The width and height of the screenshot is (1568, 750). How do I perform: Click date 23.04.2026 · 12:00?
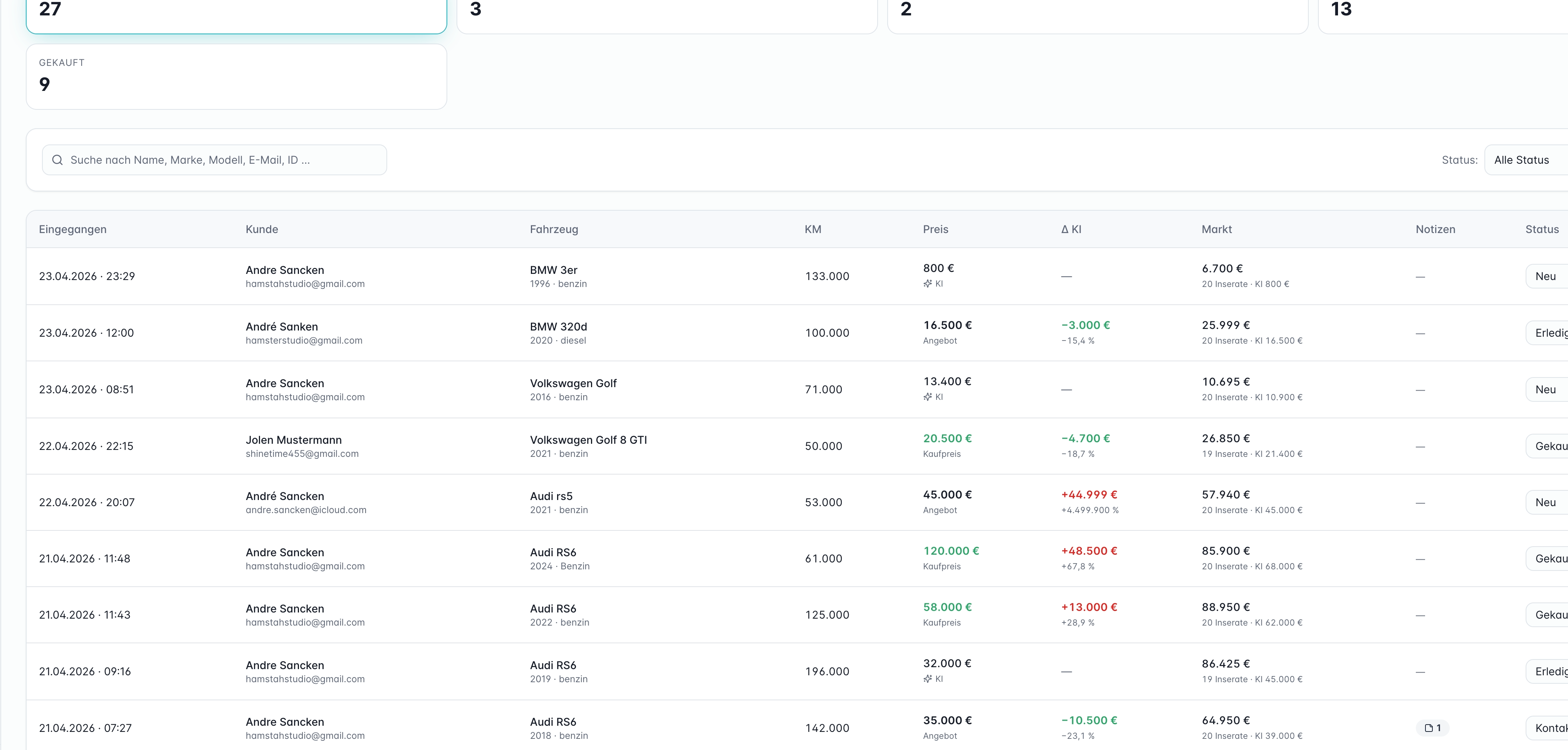pos(86,333)
